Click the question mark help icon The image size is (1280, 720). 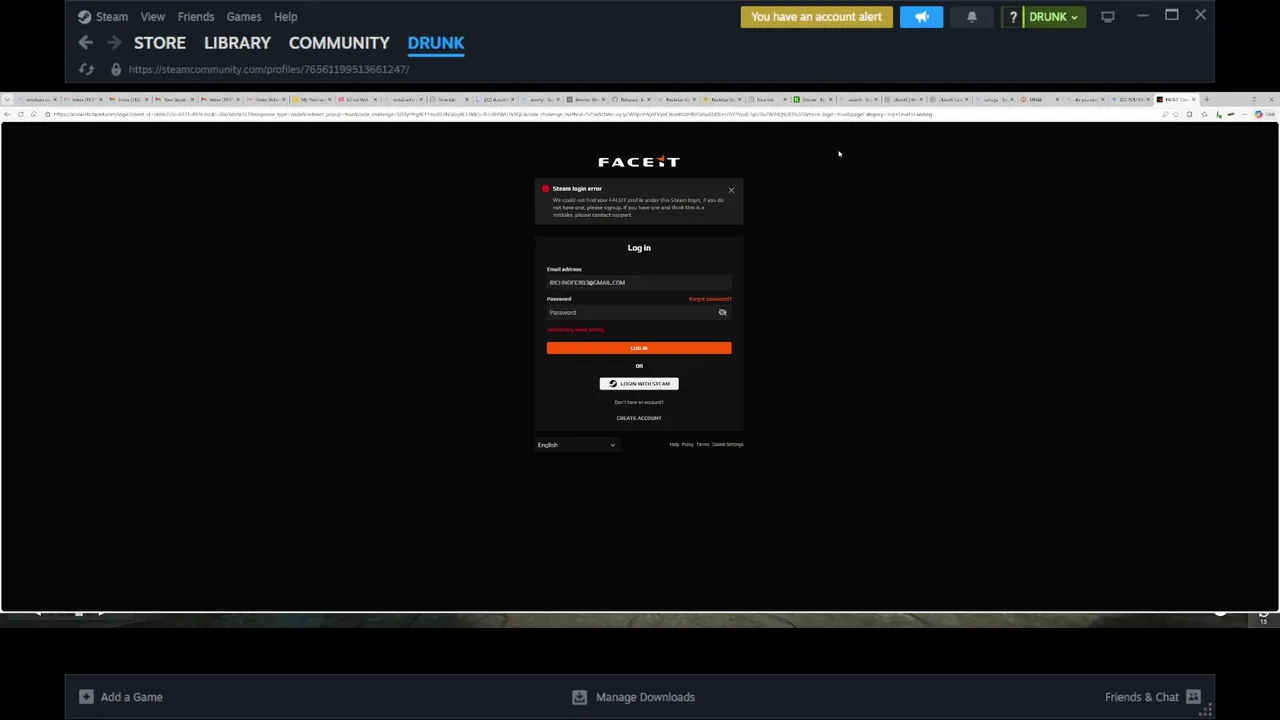(x=1013, y=17)
